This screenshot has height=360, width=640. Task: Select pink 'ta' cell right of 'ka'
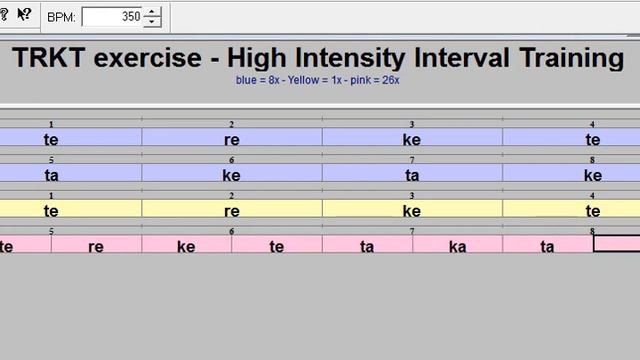point(548,244)
